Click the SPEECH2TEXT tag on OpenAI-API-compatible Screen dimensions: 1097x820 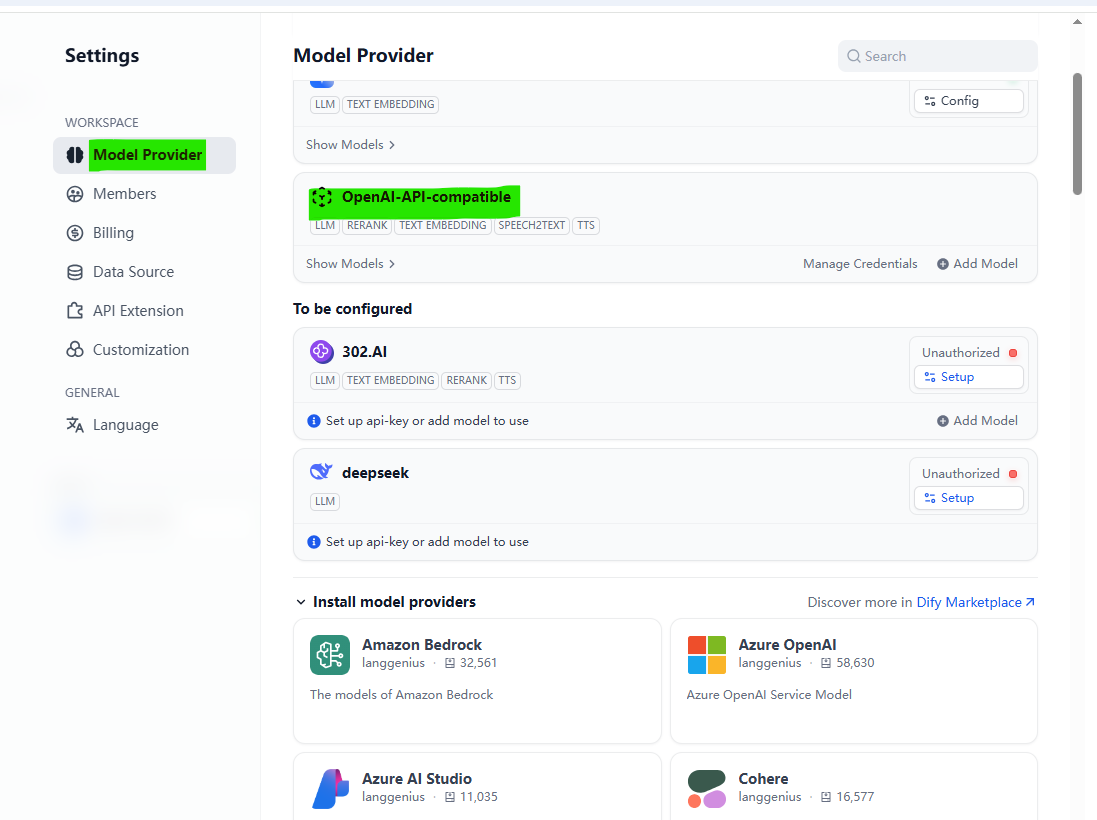(x=532, y=225)
